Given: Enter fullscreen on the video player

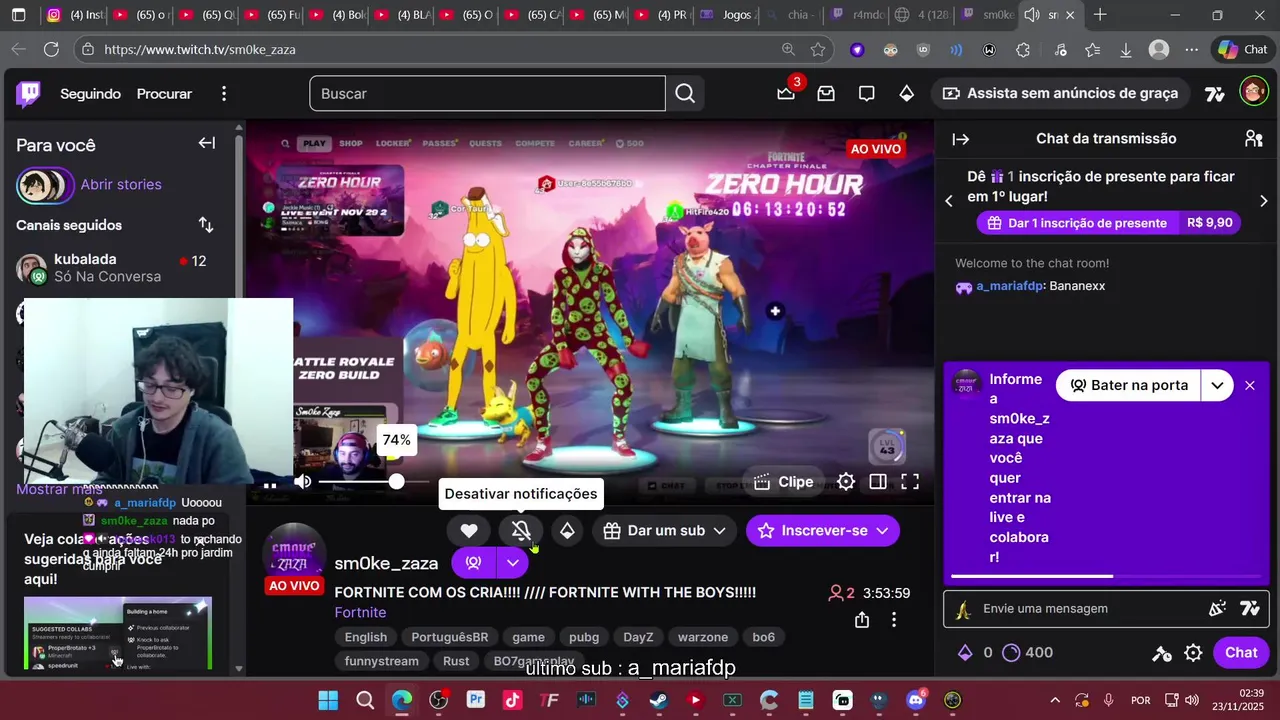Looking at the screenshot, I should [910, 482].
